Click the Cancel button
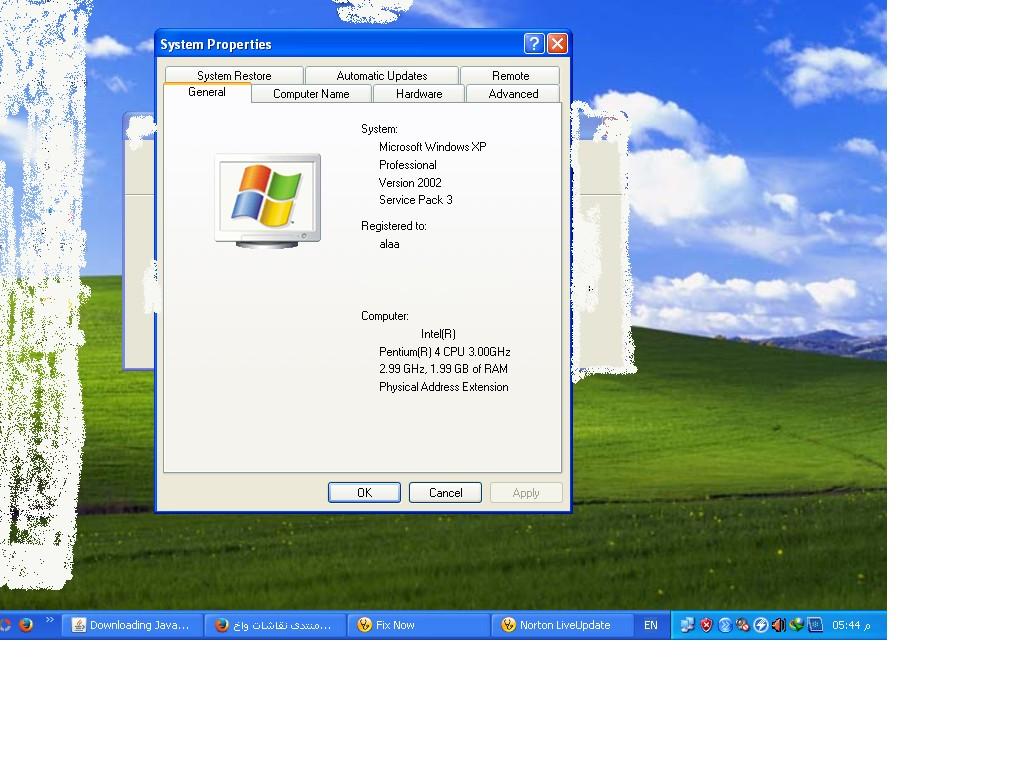The image size is (1024, 768). click(445, 492)
